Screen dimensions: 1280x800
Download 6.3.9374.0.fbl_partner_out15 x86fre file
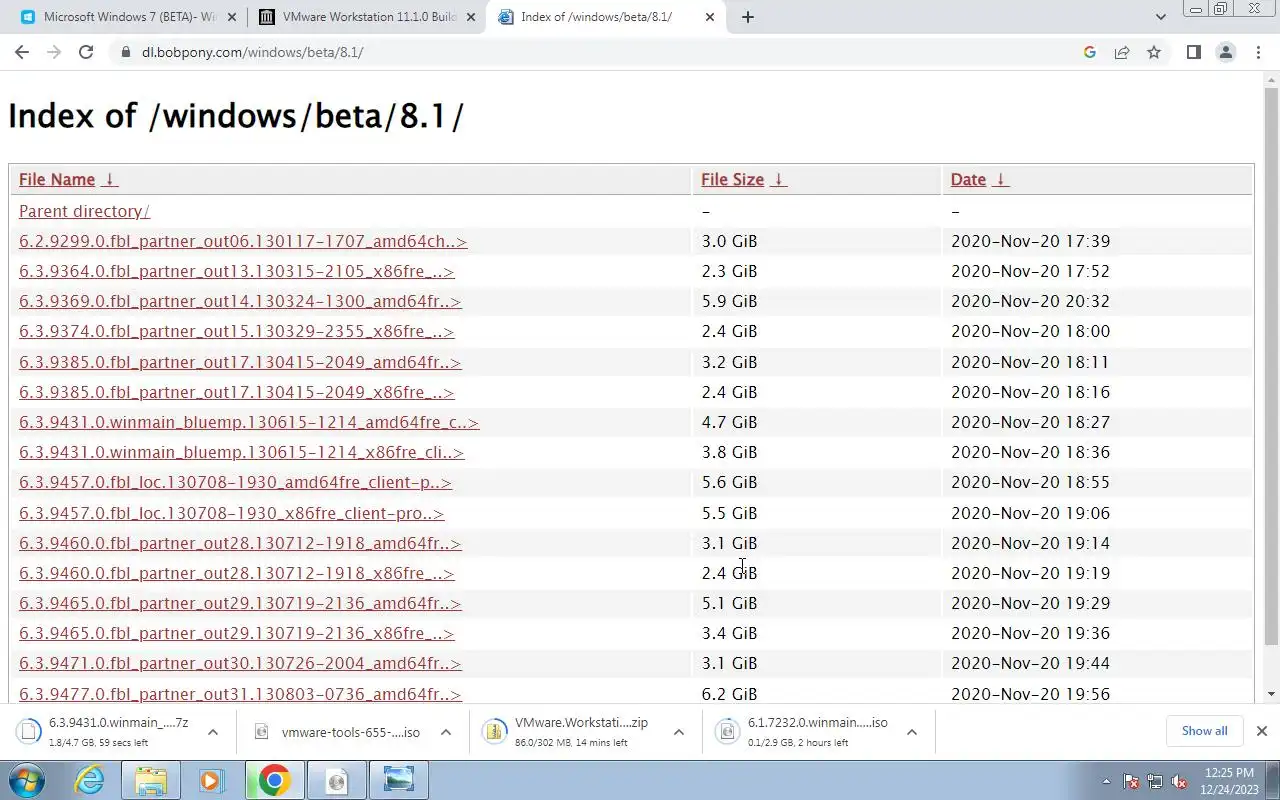coord(236,331)
